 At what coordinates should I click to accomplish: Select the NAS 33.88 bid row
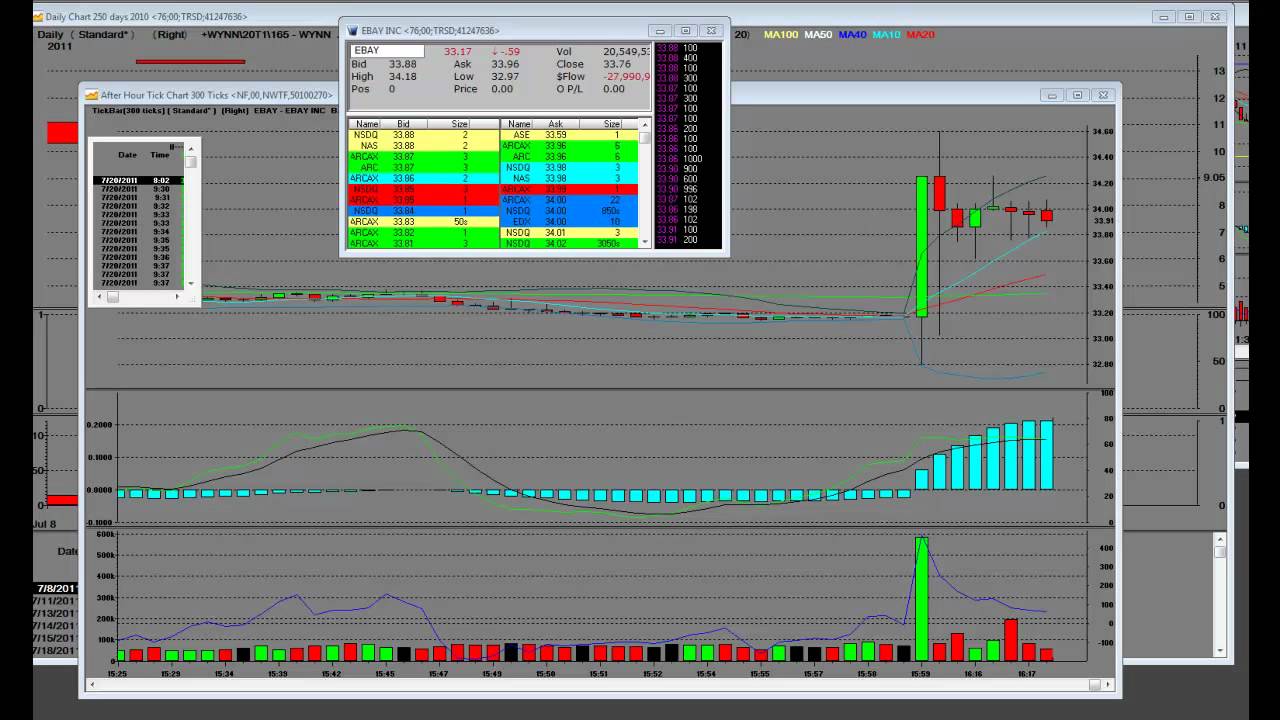[x=422, y=146]
